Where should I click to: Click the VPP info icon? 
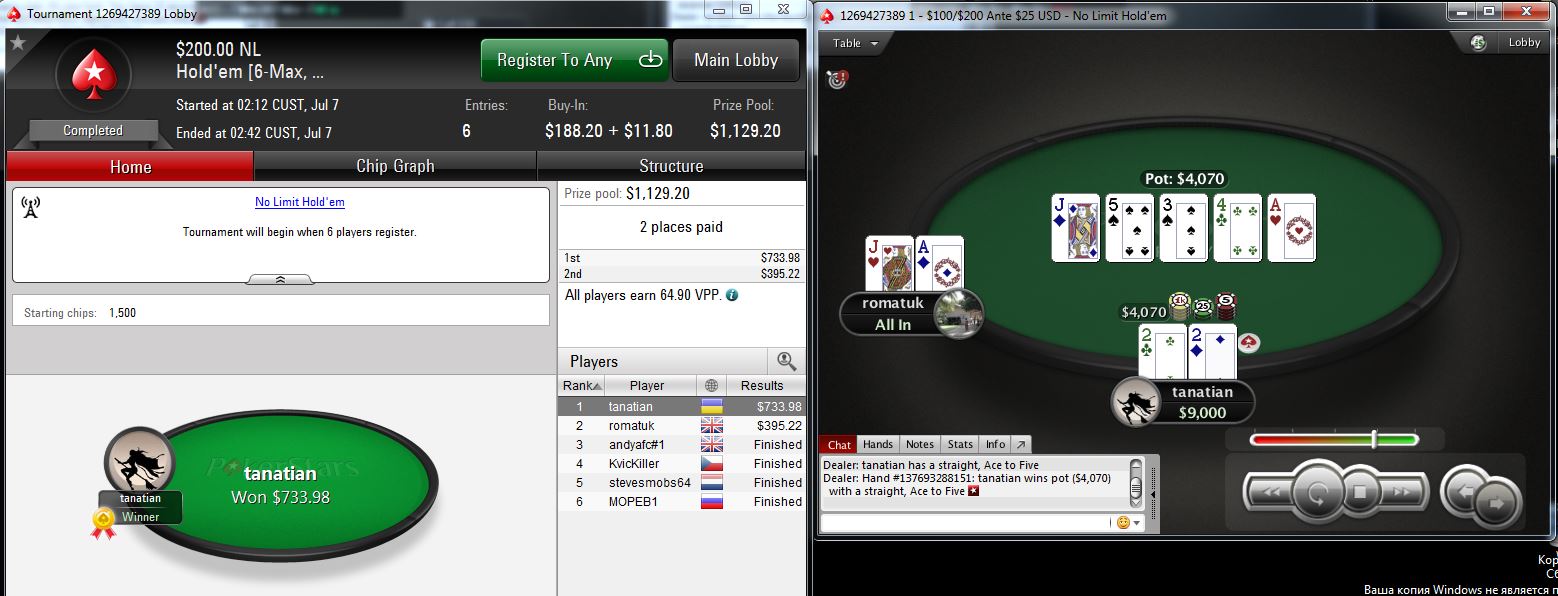click(732, 296)
